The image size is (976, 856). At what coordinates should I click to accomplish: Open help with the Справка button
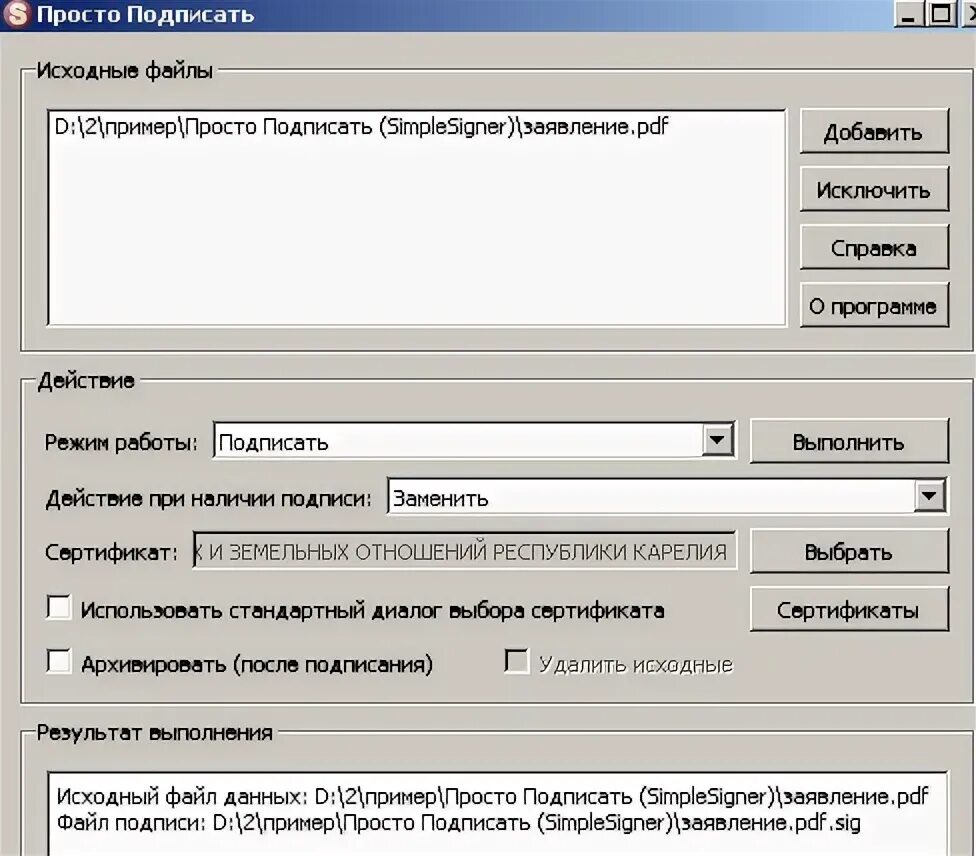pos(874,248)
